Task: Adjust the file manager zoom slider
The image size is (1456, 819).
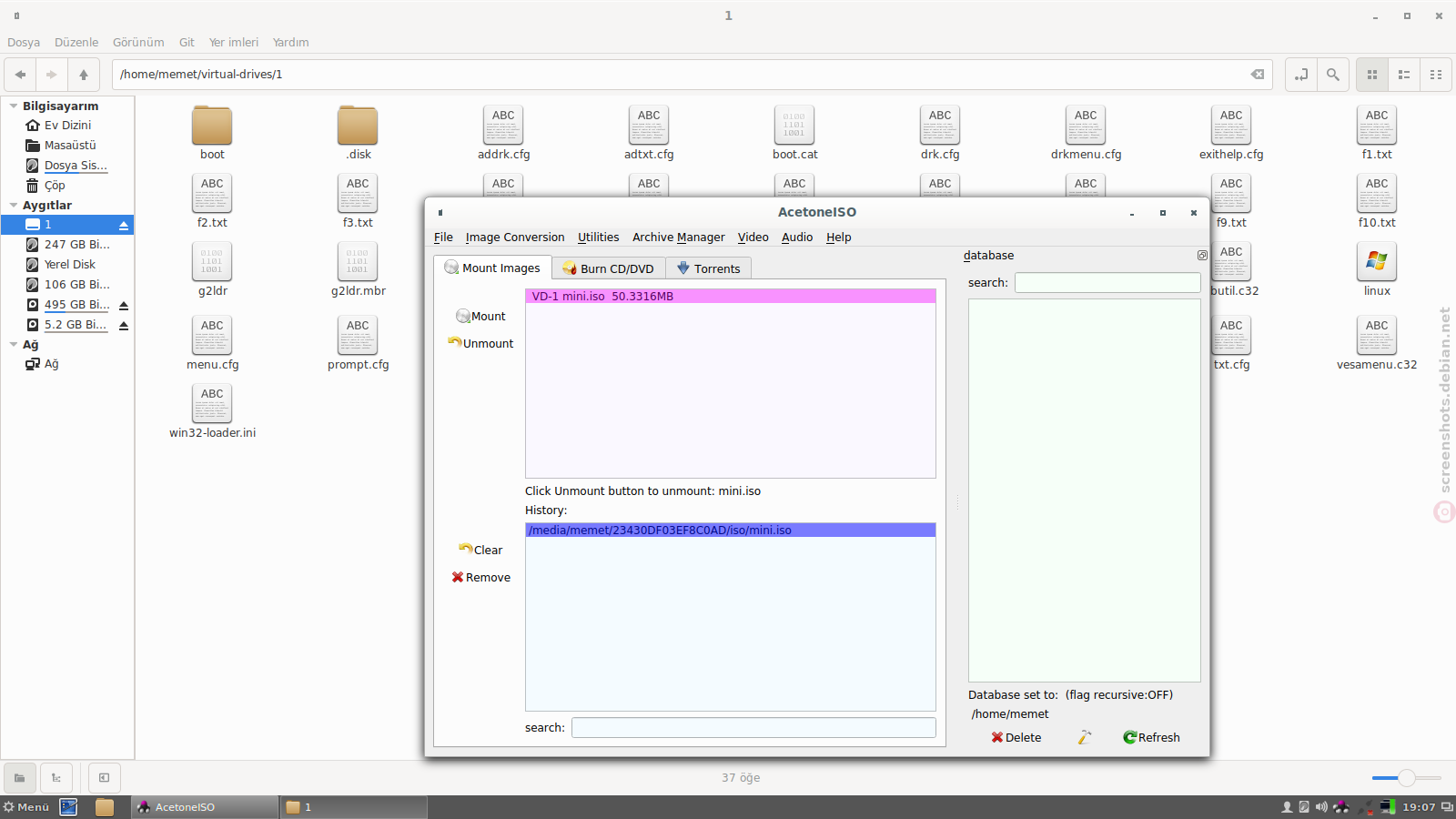Action: (x=1407, y=778)
